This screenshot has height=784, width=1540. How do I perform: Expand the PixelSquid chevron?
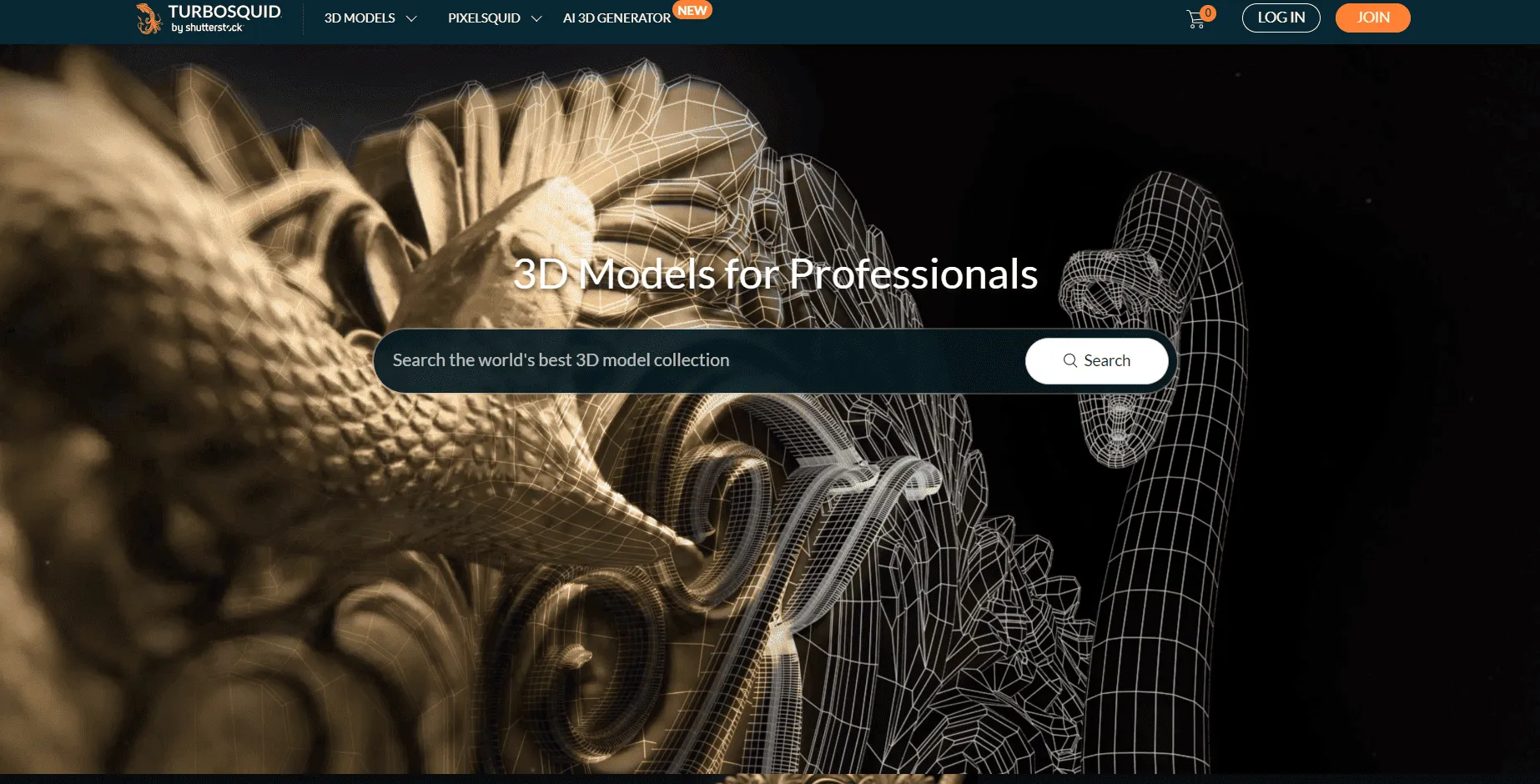536,18
